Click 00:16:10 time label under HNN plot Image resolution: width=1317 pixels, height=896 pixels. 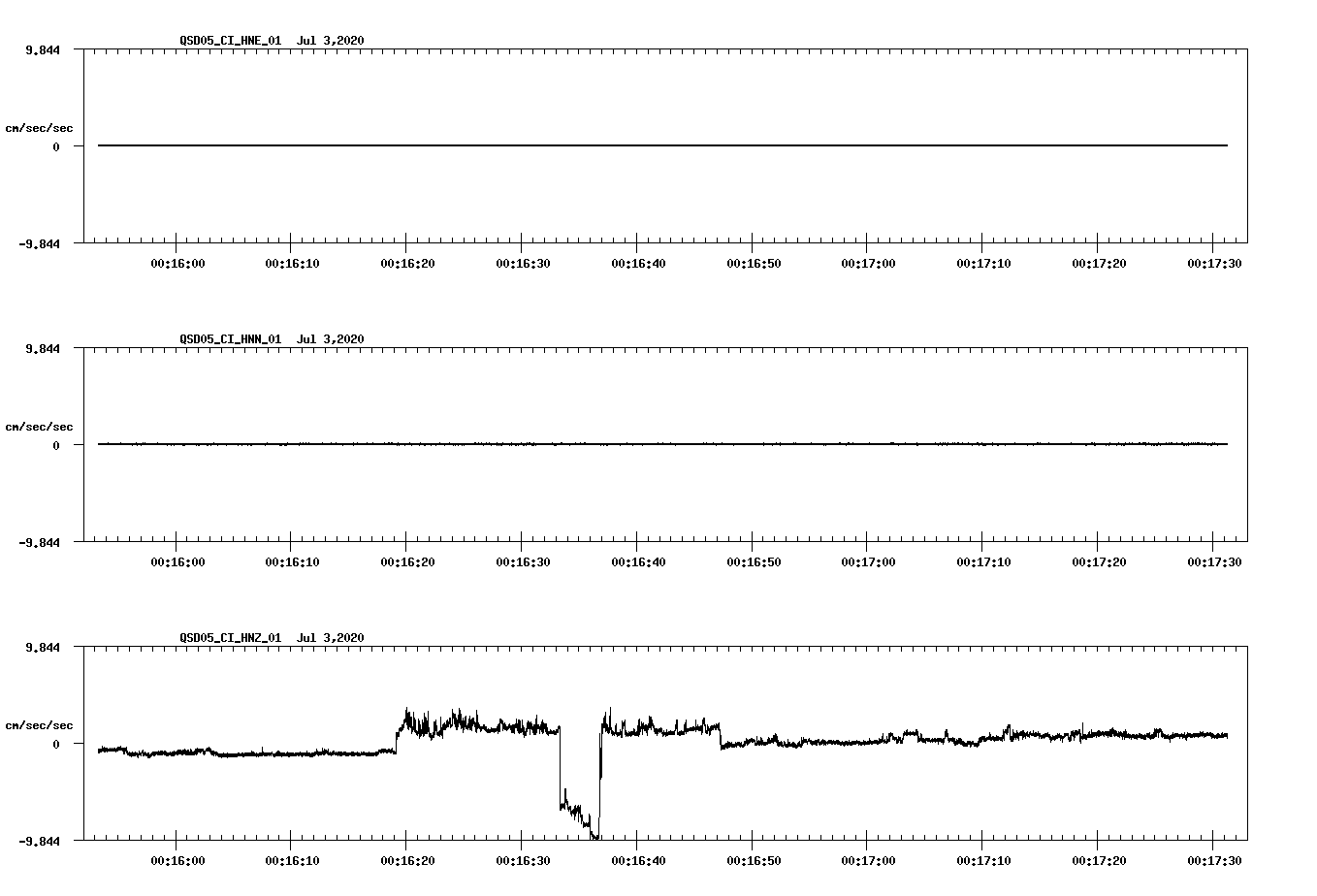point(291,561)
